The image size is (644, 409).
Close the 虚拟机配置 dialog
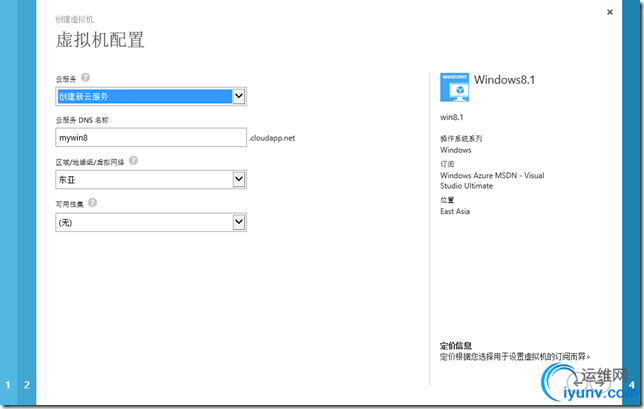(610, 12)
